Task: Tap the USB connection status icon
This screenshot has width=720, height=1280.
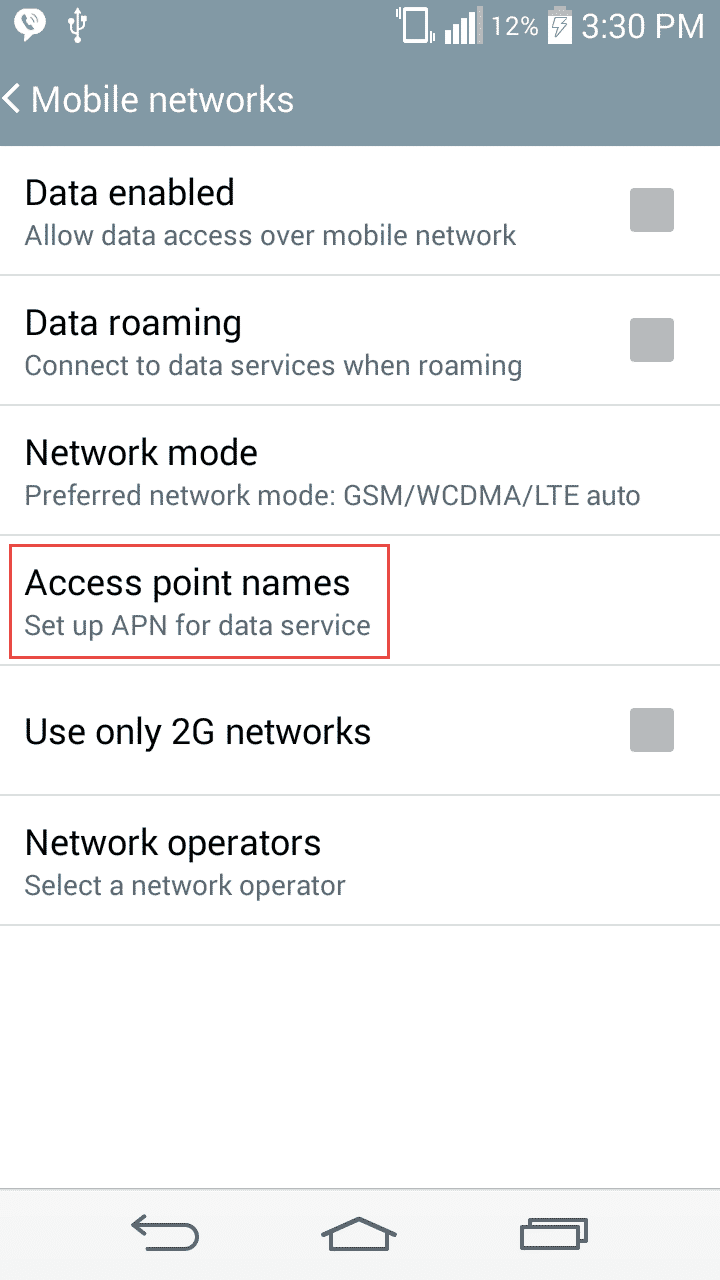Action: click(x=78, y=26)
